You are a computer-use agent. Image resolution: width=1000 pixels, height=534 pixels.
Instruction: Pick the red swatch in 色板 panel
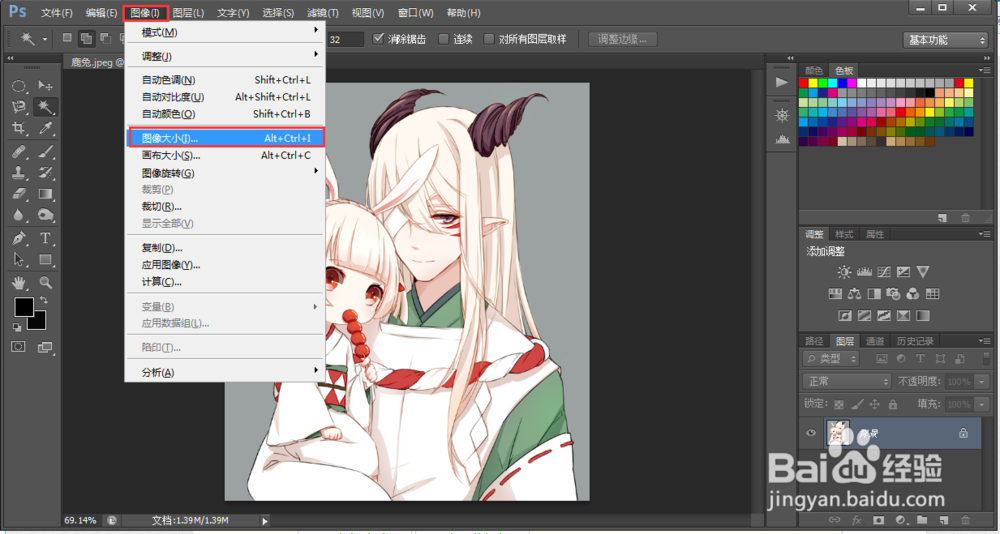(804, 83)
